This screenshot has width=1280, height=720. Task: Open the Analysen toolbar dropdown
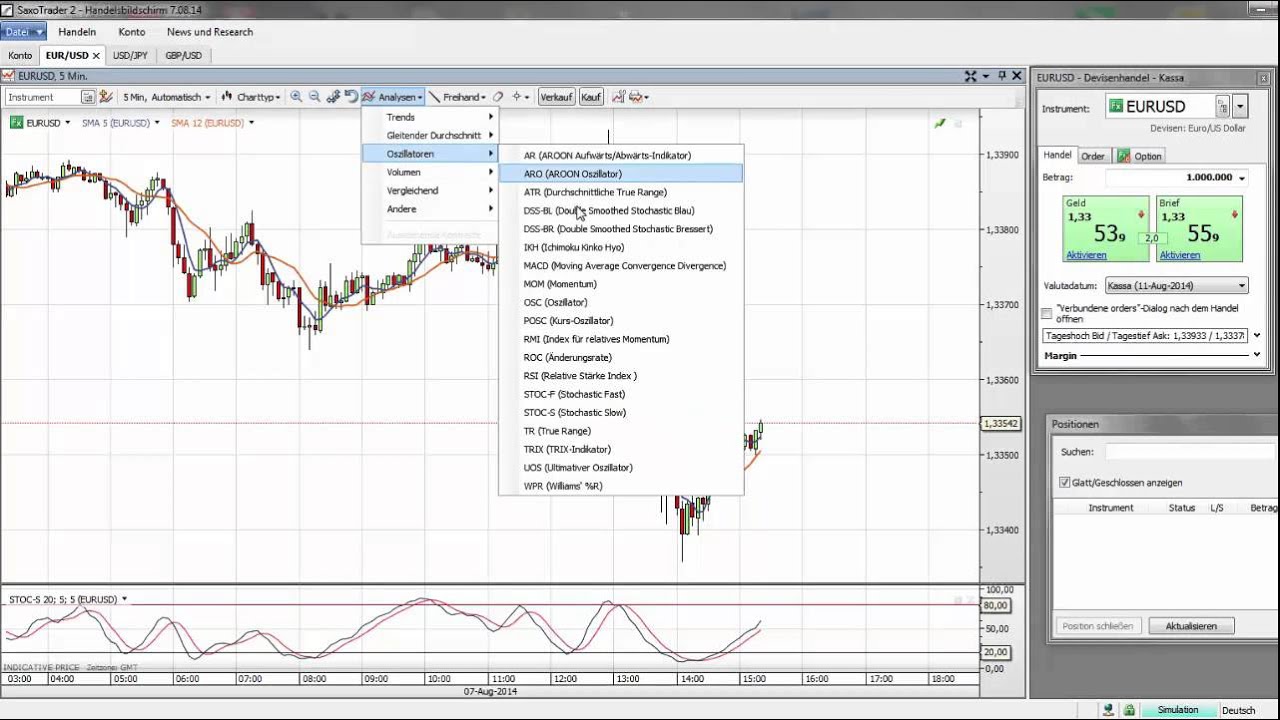(393, 97)
